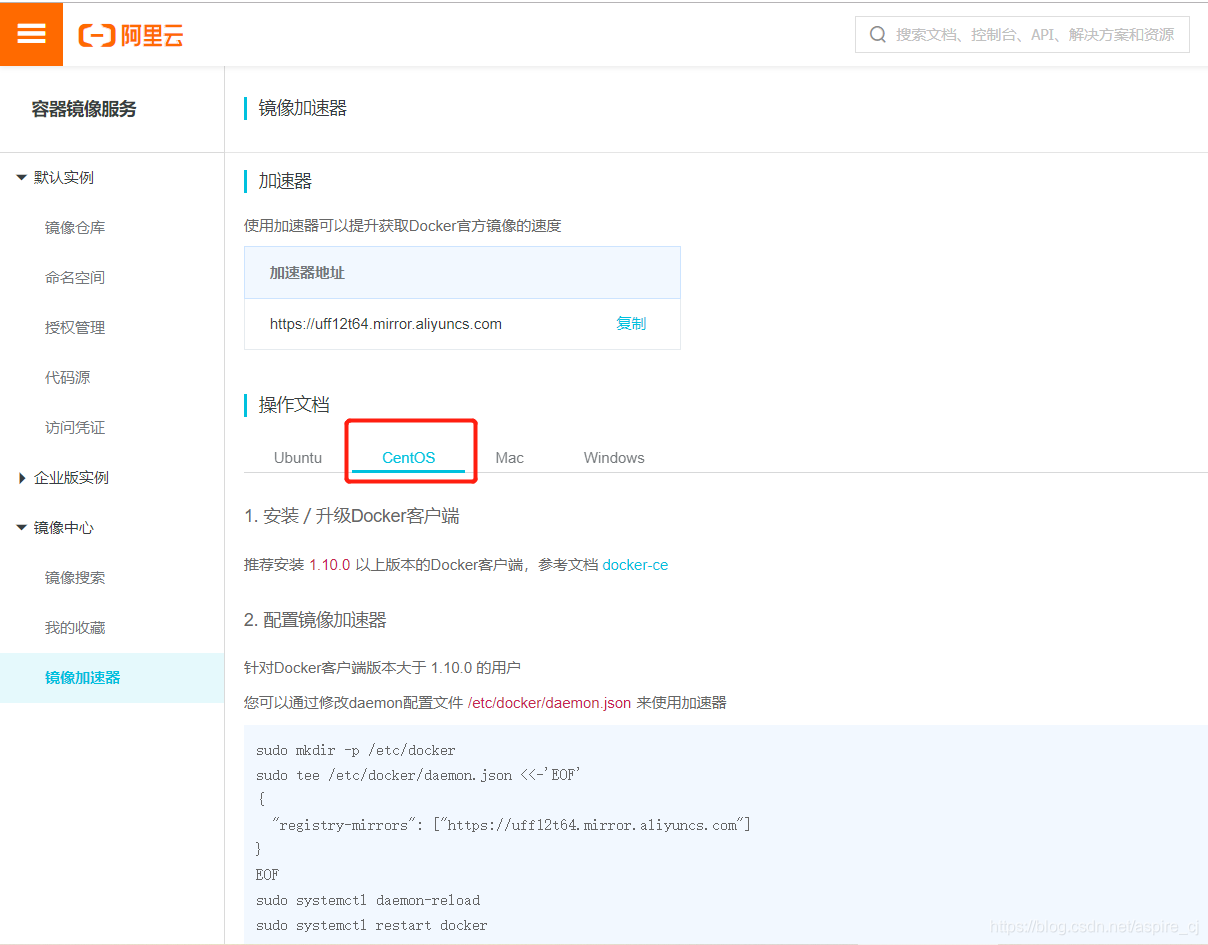
Task: Click the registry-mirrors code line
Action: [511, 825]
